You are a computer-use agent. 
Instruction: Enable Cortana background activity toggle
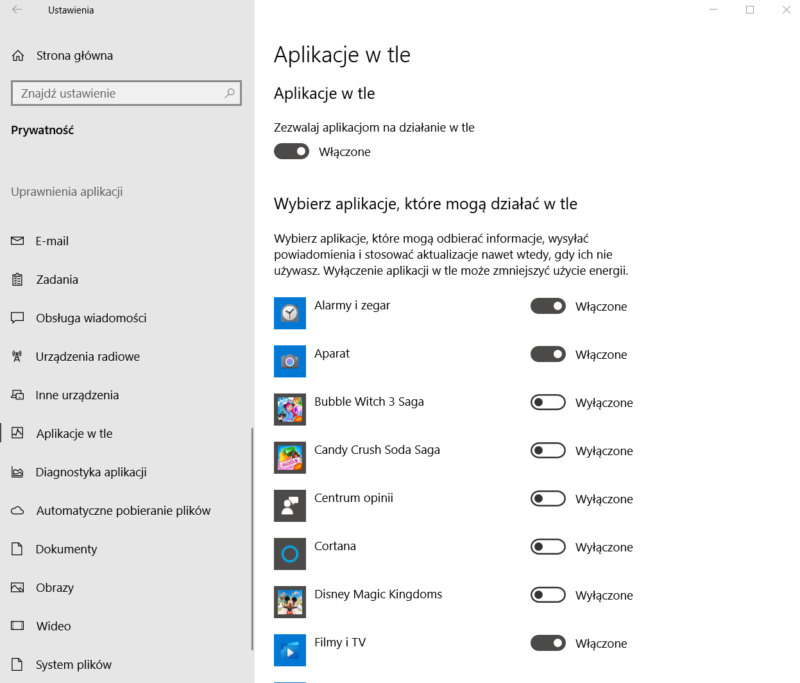(x=548, y=547)
